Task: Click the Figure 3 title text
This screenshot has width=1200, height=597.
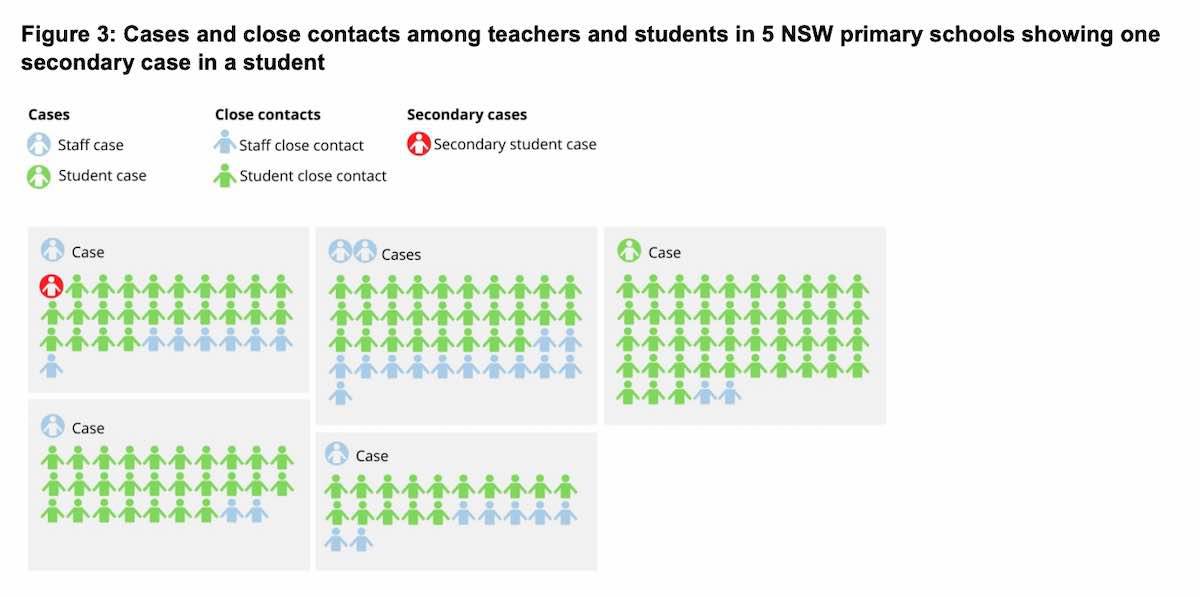Action: [591, 48]
